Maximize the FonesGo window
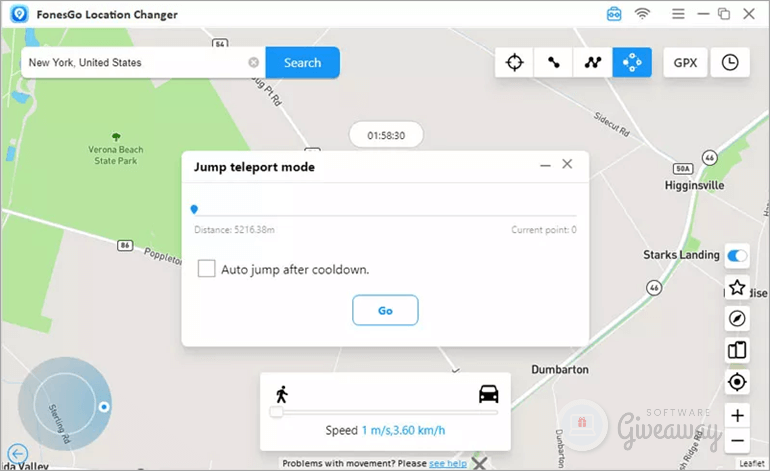The height and width of the screenshot is (471, 770). pos(724,14)
